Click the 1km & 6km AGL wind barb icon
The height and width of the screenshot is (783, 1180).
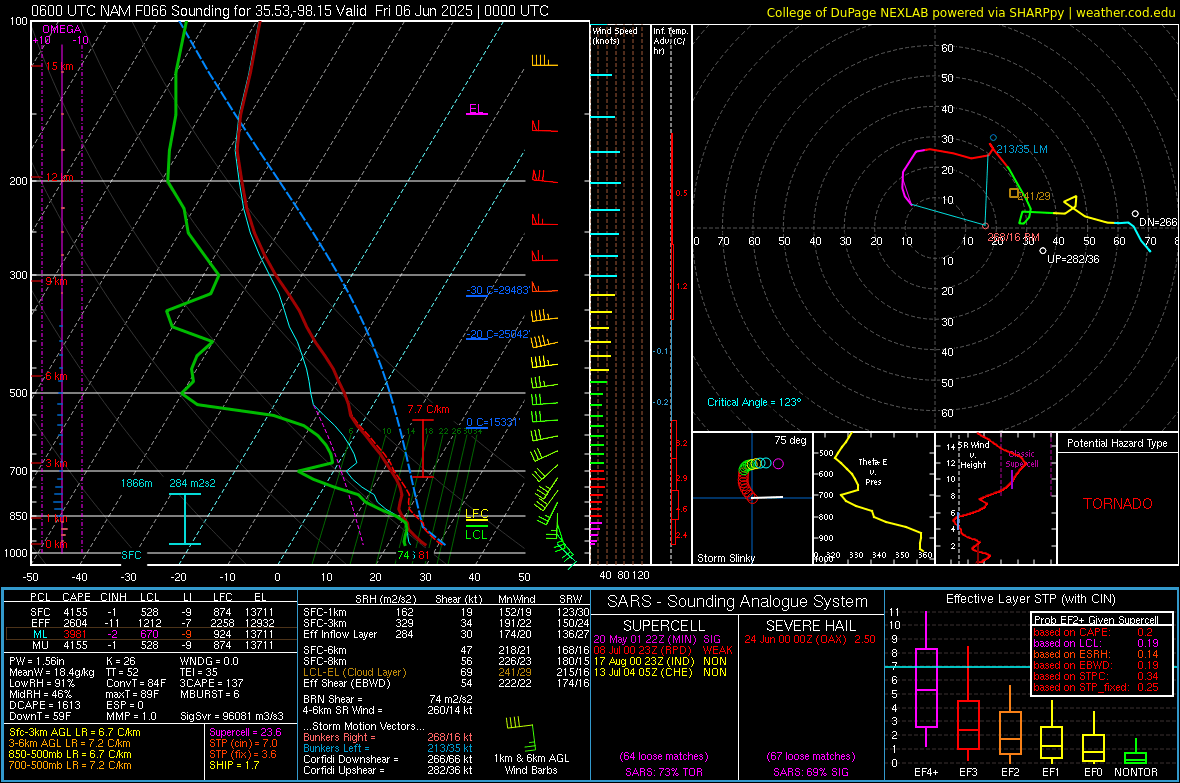pyautogui.click(x=522, y=733)
